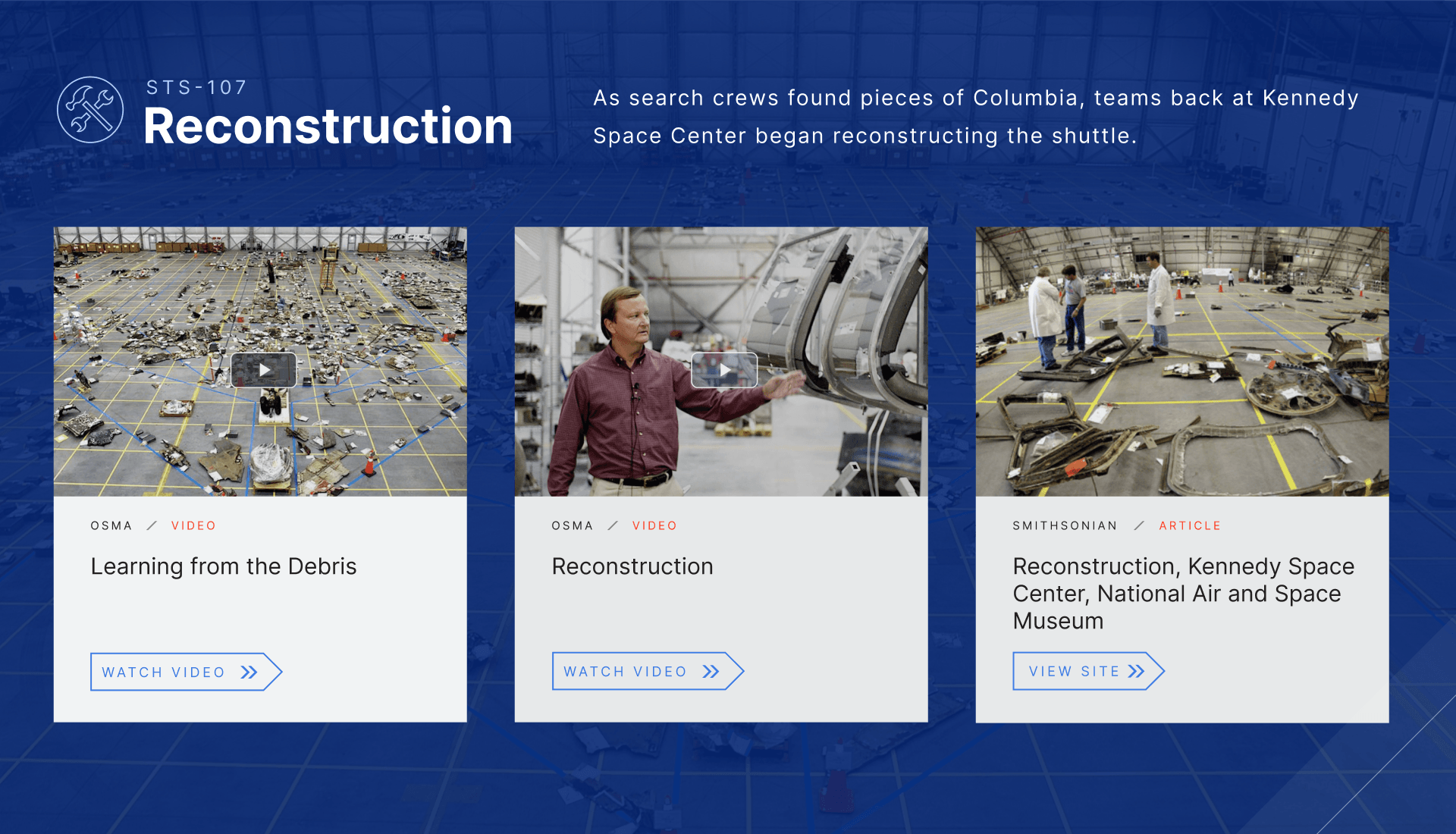The image size is (1456, 834).
Task: Open the Learning from the Debris title
Action: tap(224, 566)
